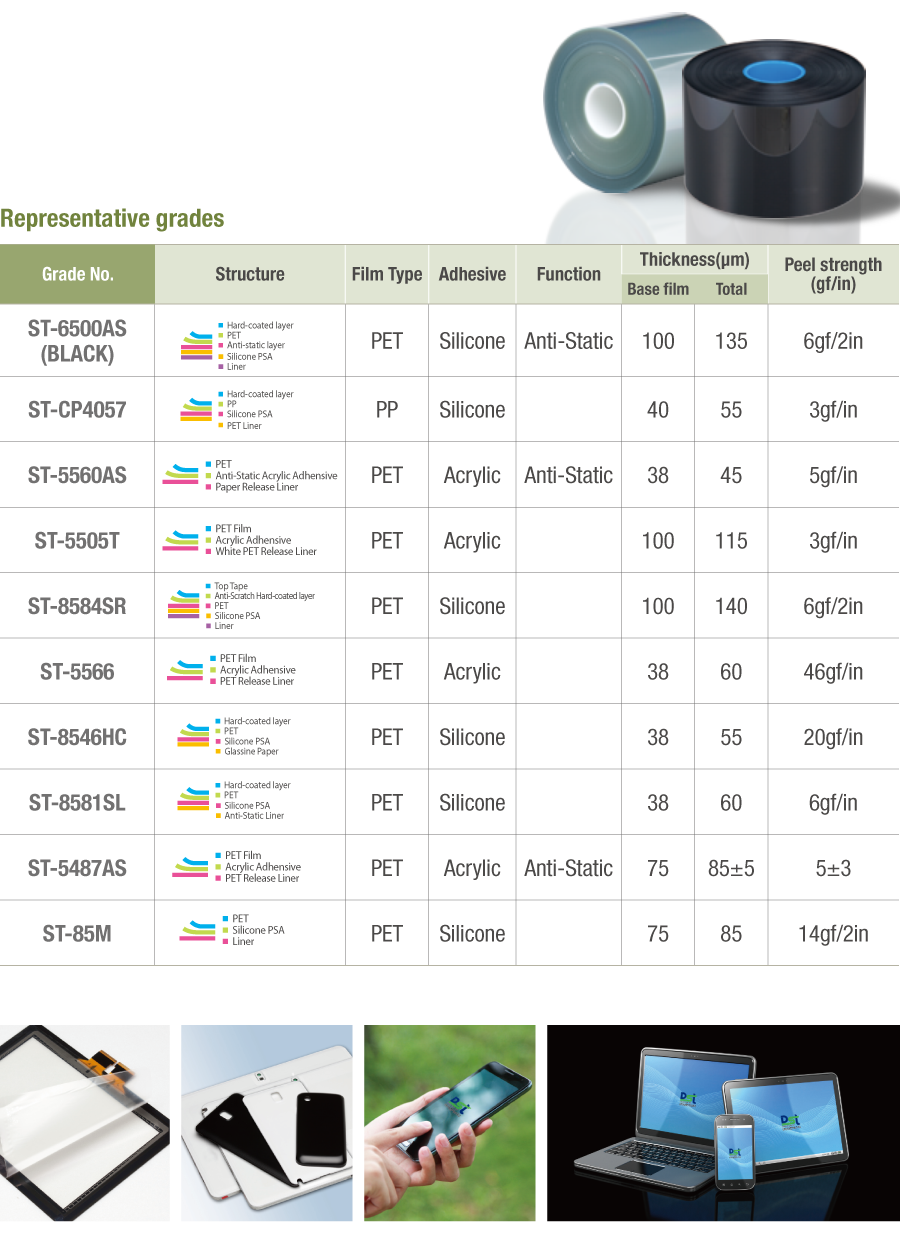900x1260 pixels.
Task: Select the ST-85M layer diagram icon
Action: [197, 930]
